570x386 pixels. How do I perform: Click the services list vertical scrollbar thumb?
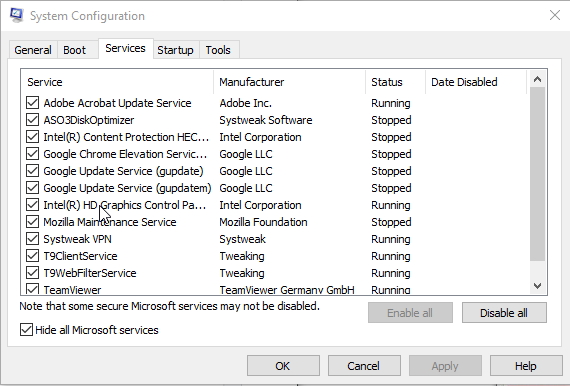537,174
